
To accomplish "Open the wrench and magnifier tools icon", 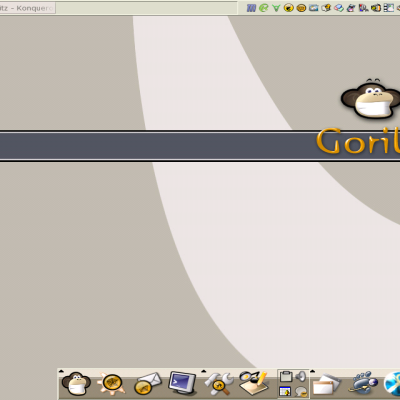I will (x=219, y=384).
